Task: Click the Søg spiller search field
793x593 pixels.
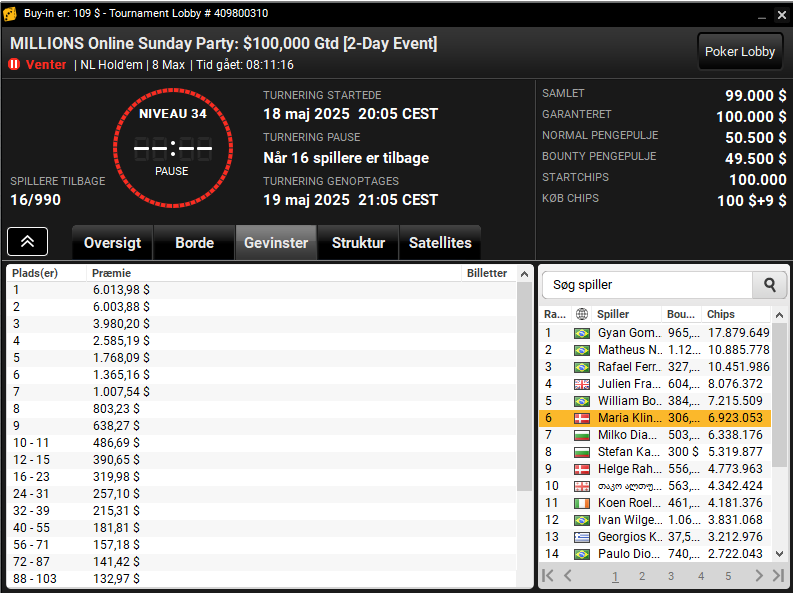Action: (x=647, y=285)
